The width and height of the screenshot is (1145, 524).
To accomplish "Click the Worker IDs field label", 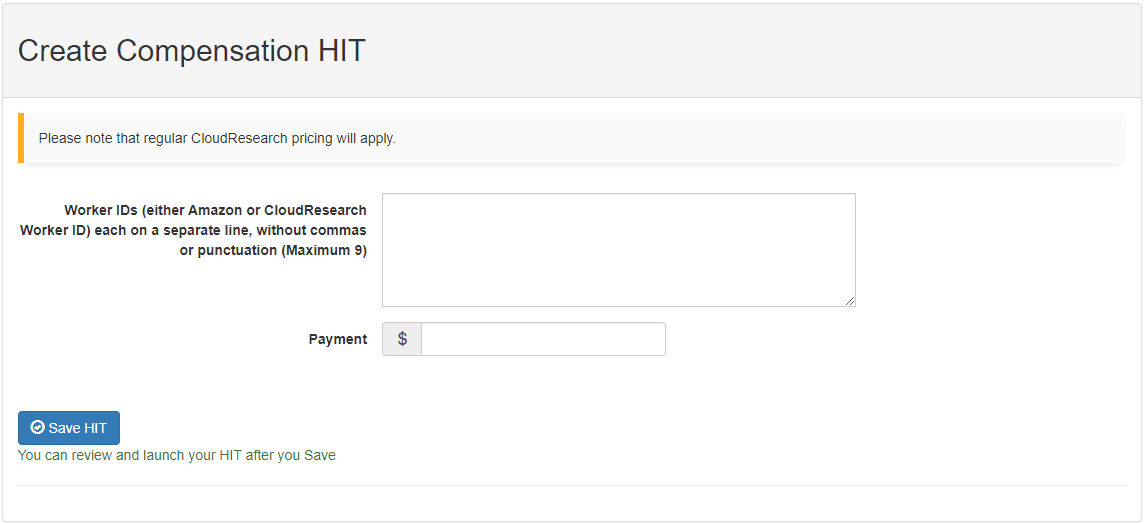I will click(x=194, y=230).
